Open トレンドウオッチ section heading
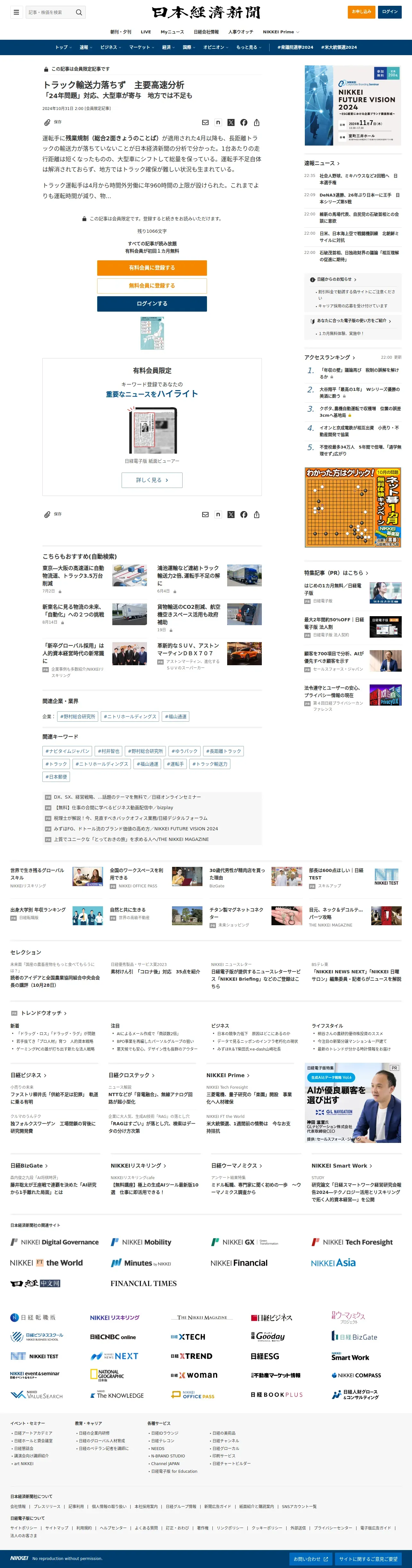Screen dimensions: 412x1568 point(44,1013)
